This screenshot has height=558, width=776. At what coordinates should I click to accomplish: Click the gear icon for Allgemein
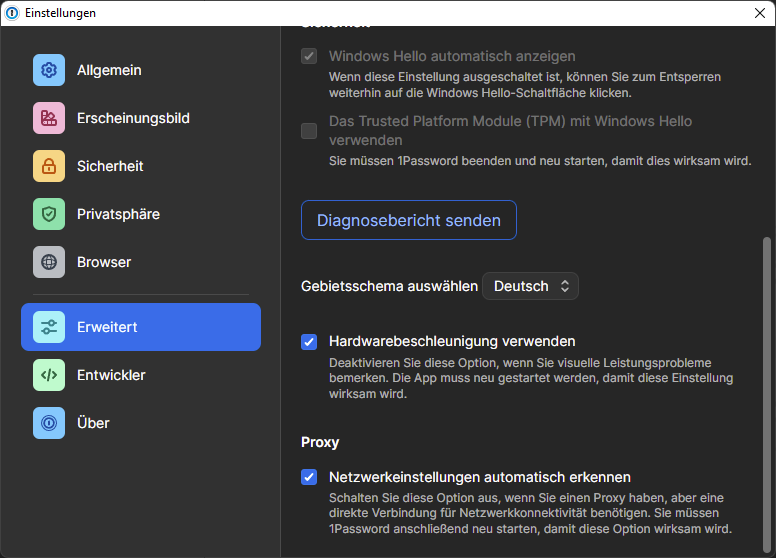click(x=49, y=70)
